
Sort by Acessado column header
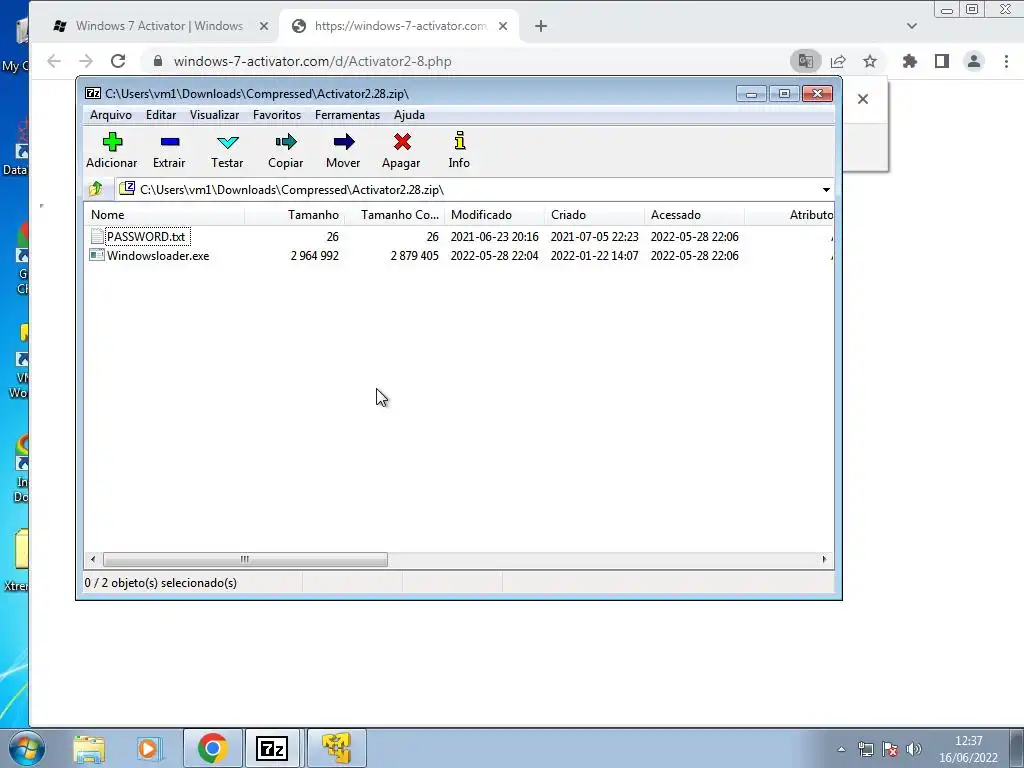click(x=694, y=215)
